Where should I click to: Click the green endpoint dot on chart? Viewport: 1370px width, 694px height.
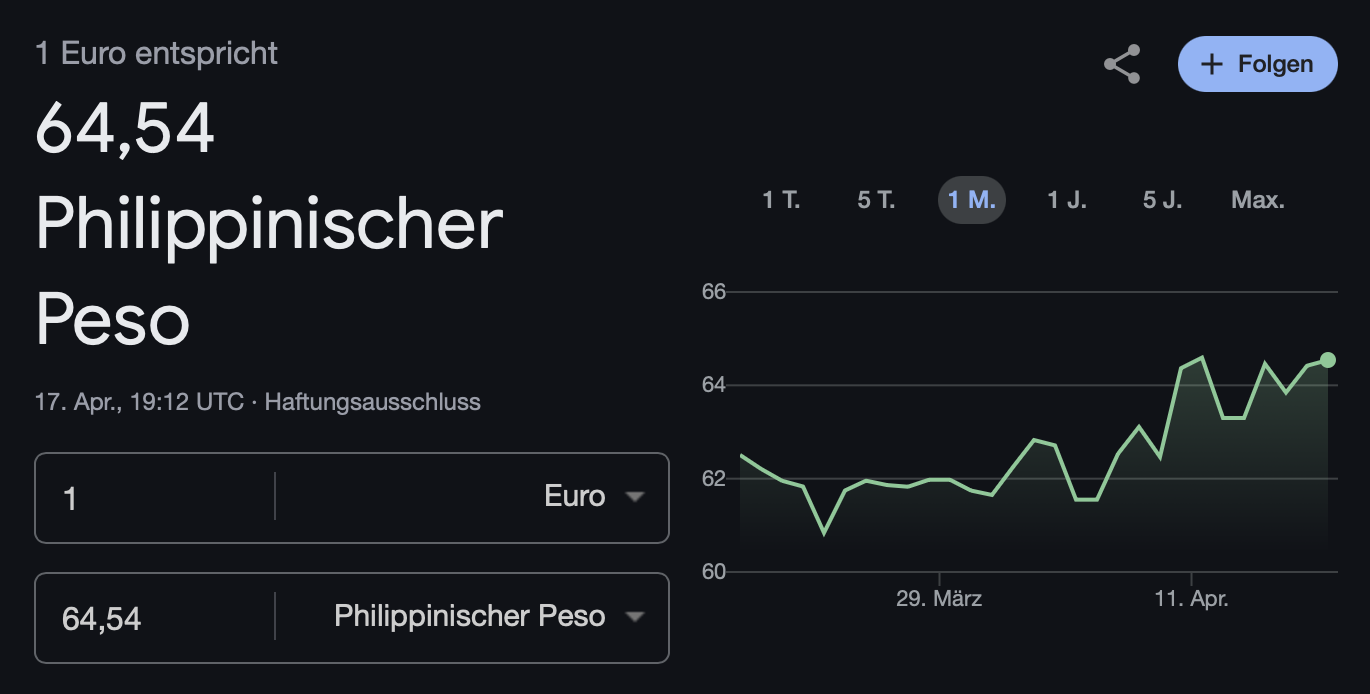click(x=1328, y=360)
